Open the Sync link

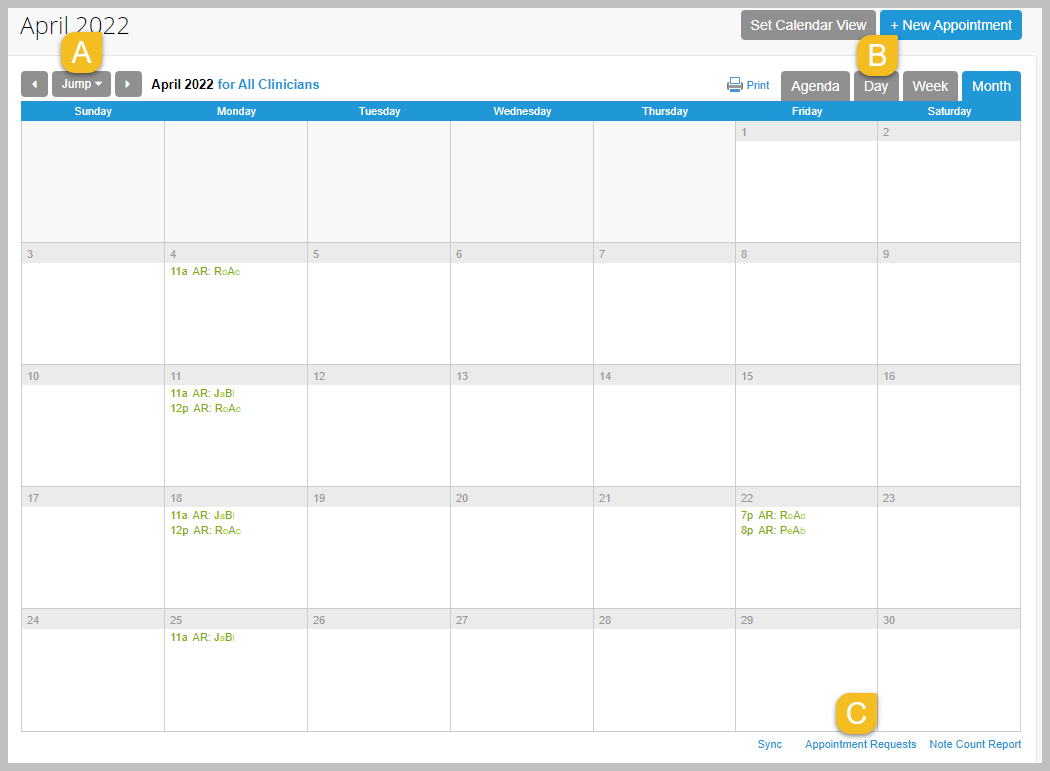[x=769, y=744]
